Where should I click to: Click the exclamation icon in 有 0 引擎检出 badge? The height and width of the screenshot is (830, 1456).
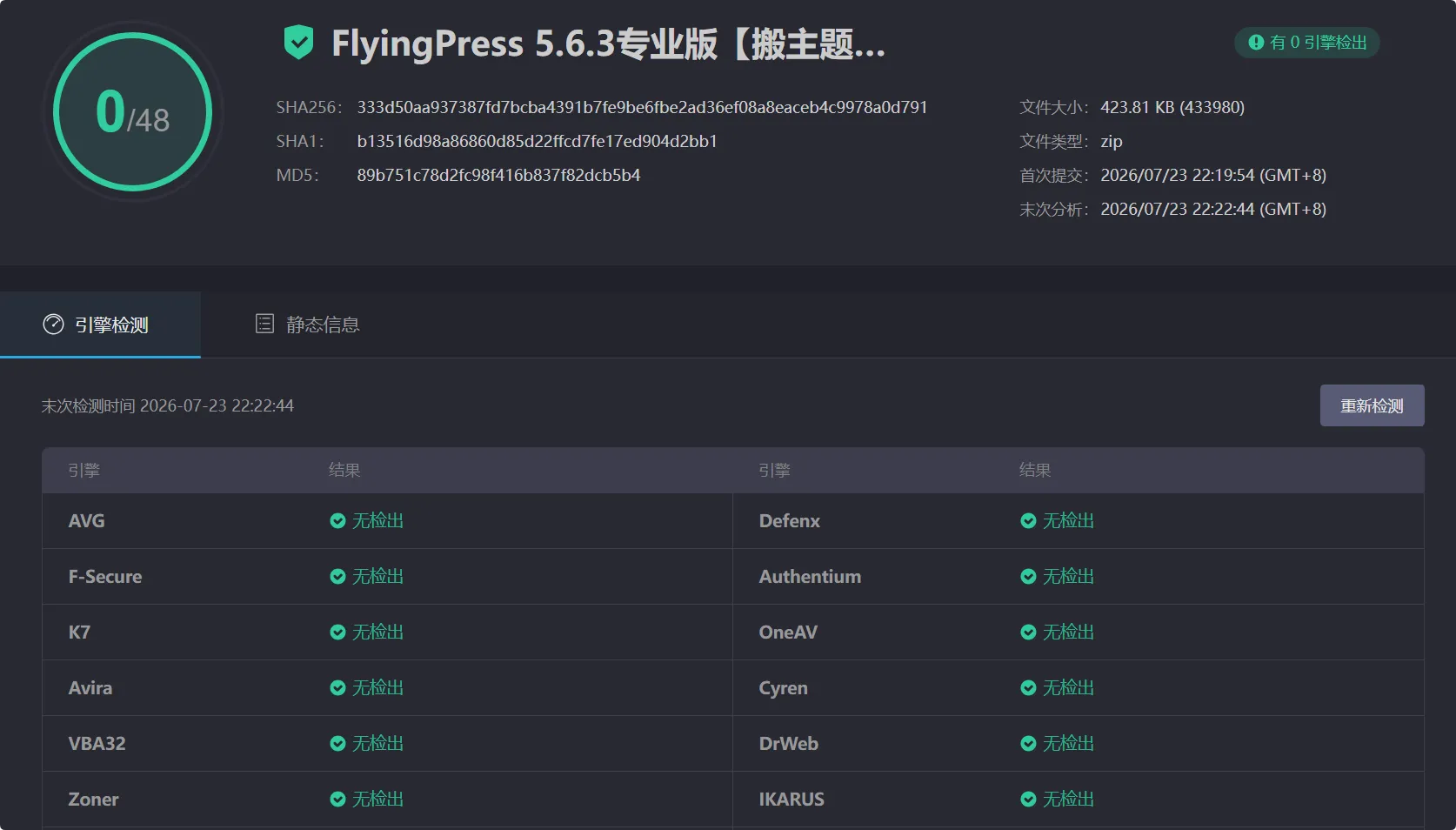pyautogui.click(x=1256, y=42)
